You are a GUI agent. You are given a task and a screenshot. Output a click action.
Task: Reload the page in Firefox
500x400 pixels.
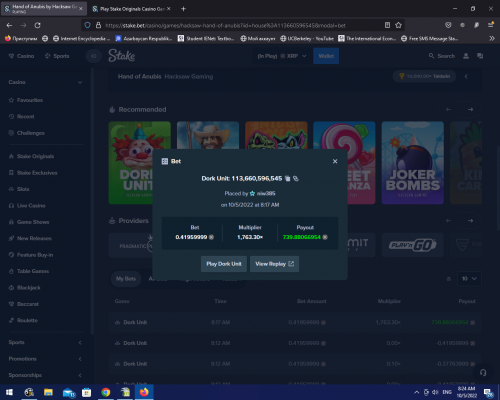pyautogui.click(x=38, y=25)
